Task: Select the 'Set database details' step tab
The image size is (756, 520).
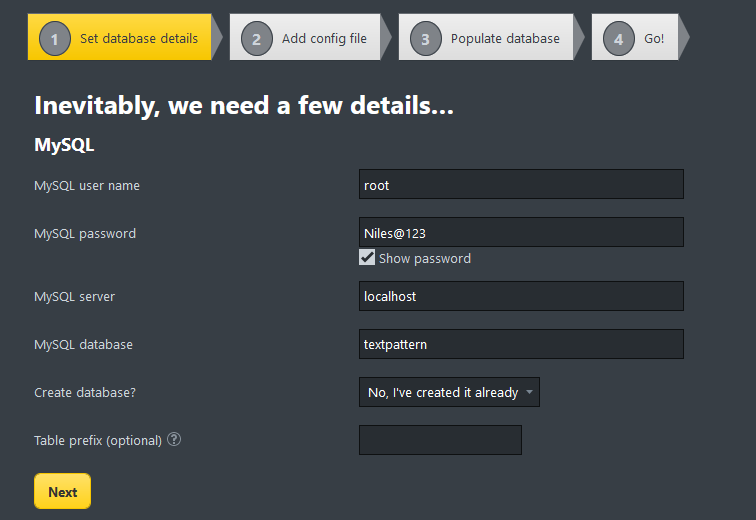Action: pyautogui.click(x=141, y=39)
